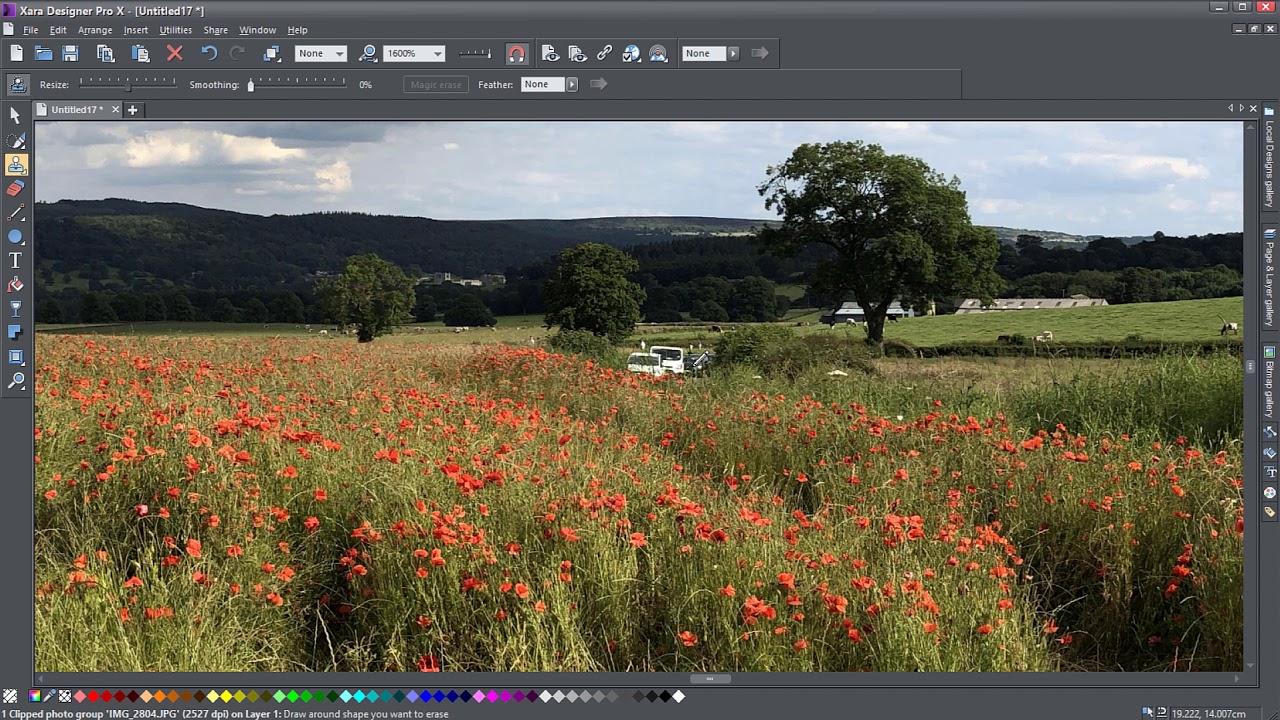Open the Arrange menu
Screen dimensions: 1280x720
[95, 30]
